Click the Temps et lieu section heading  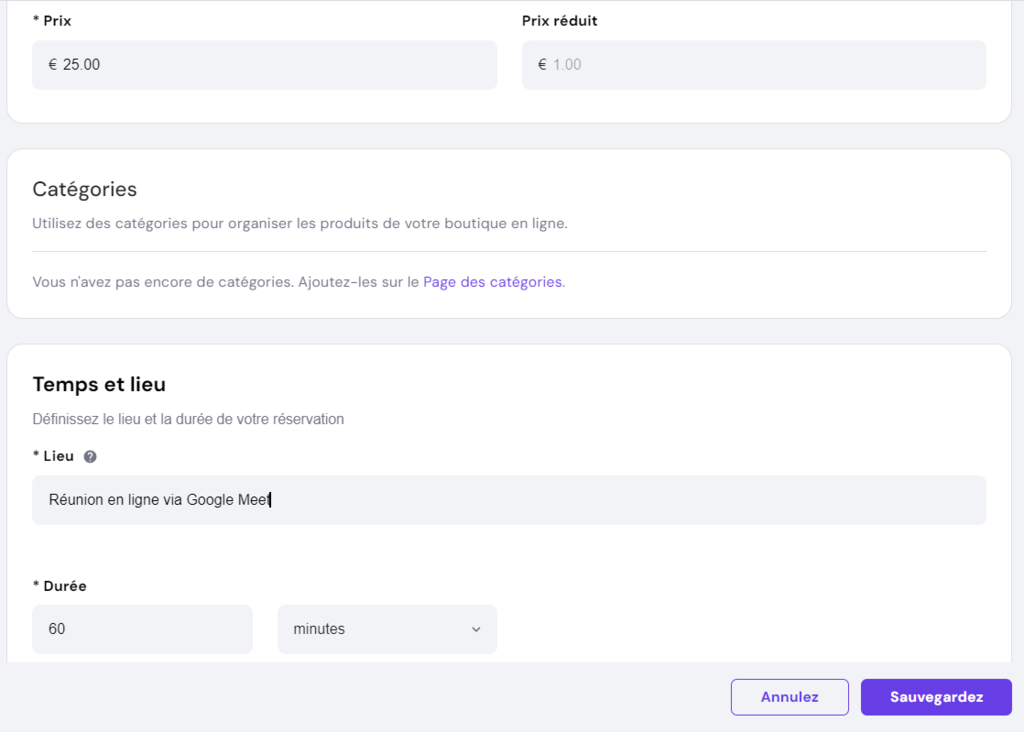pos(99,384)
